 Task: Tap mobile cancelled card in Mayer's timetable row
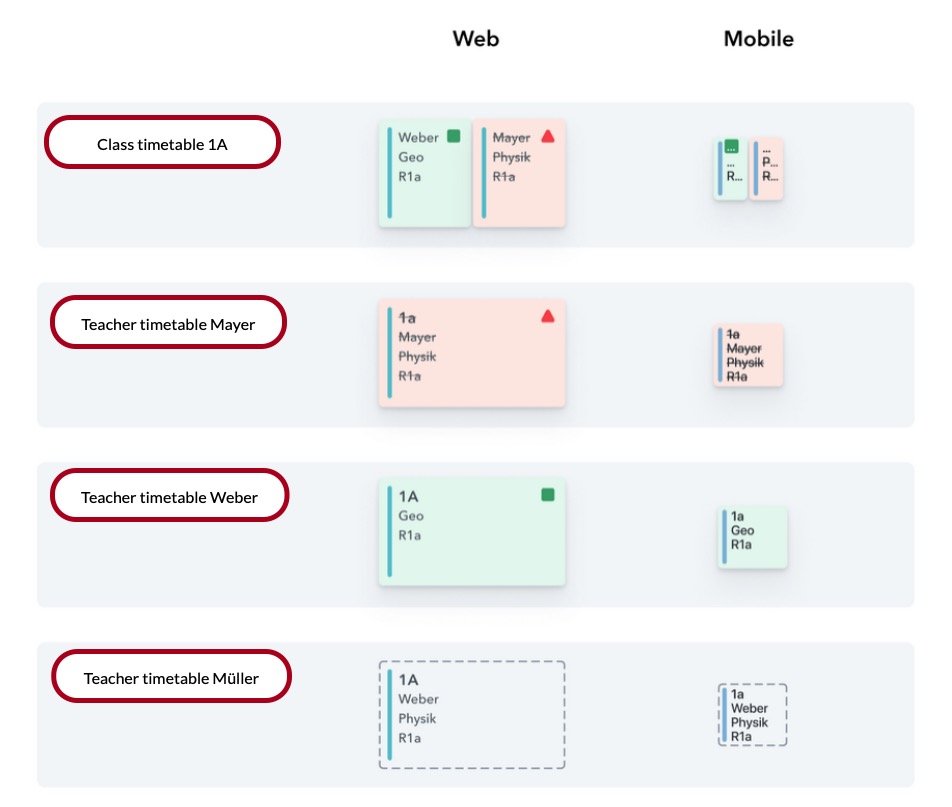click(748, 355)
